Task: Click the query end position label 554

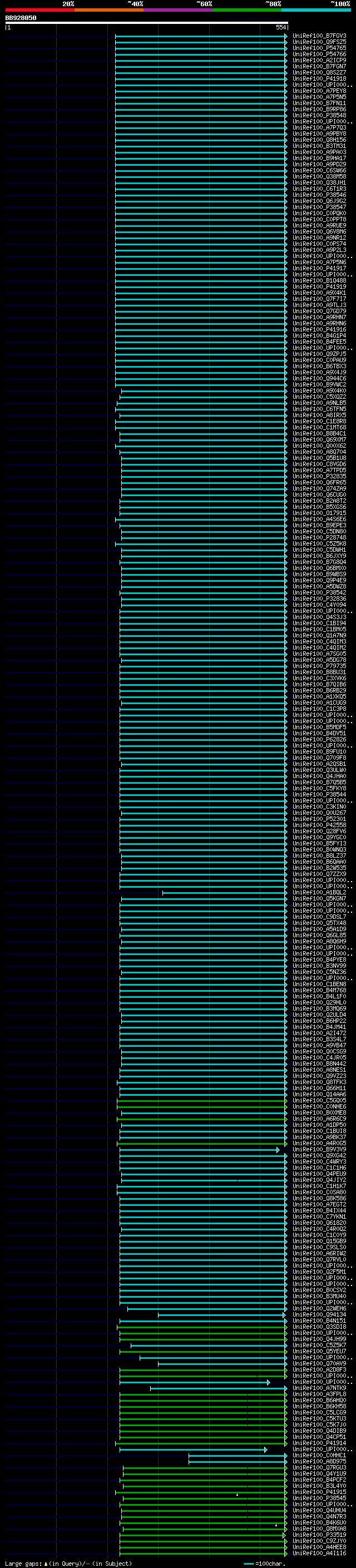Action: [x=280, y=27]
